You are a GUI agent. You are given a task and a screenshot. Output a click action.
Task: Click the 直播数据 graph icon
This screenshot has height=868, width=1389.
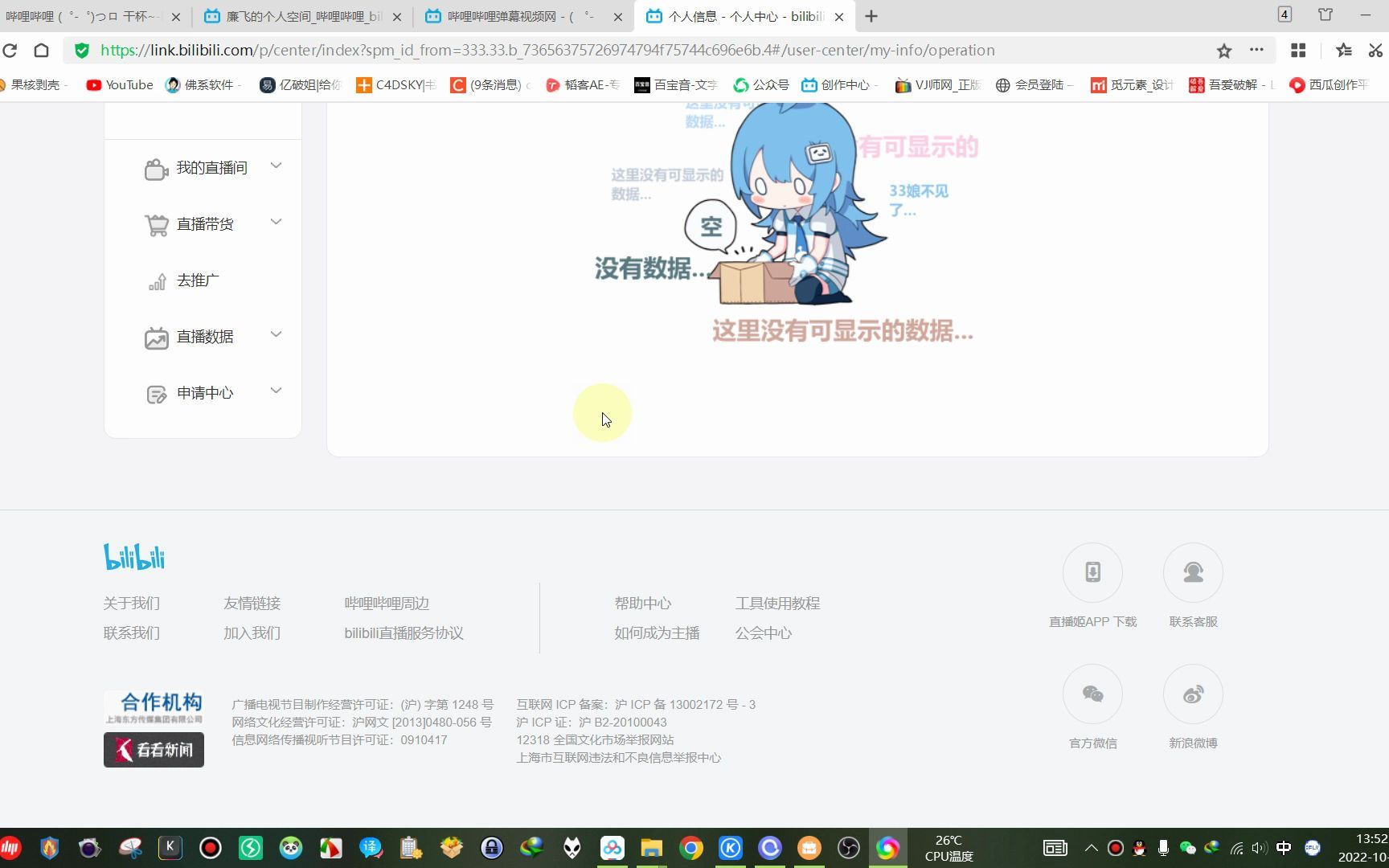click(x=156, y=338)
